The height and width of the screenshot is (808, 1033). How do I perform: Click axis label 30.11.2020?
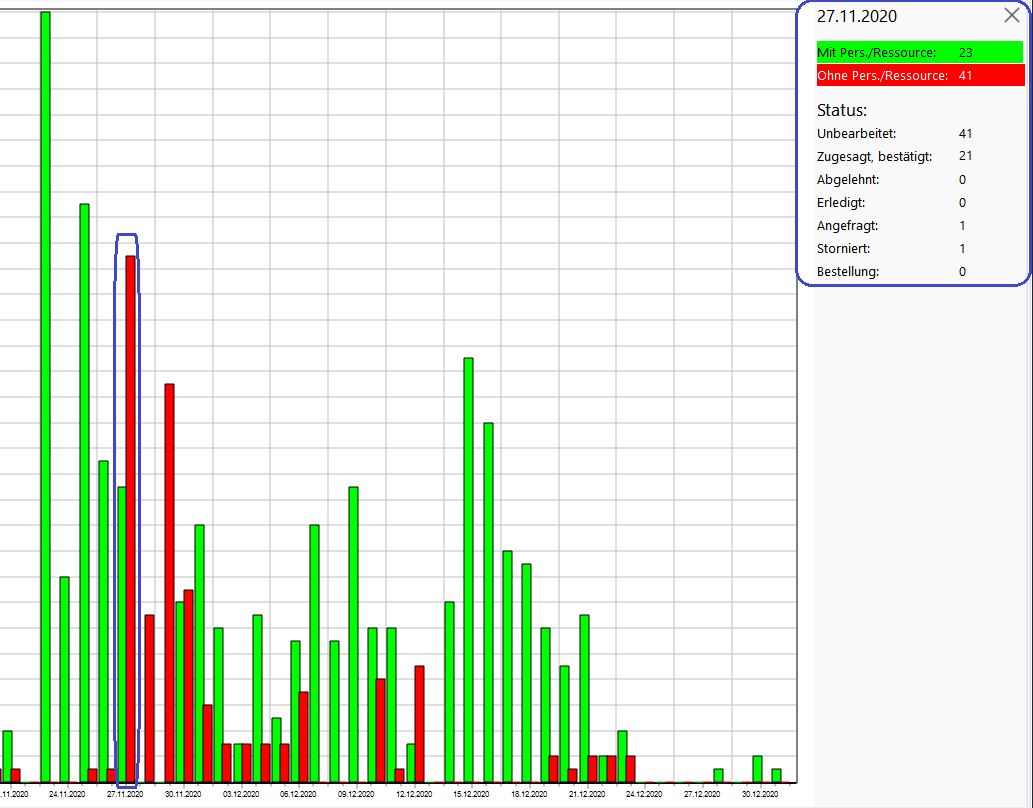tap(182, 794)
